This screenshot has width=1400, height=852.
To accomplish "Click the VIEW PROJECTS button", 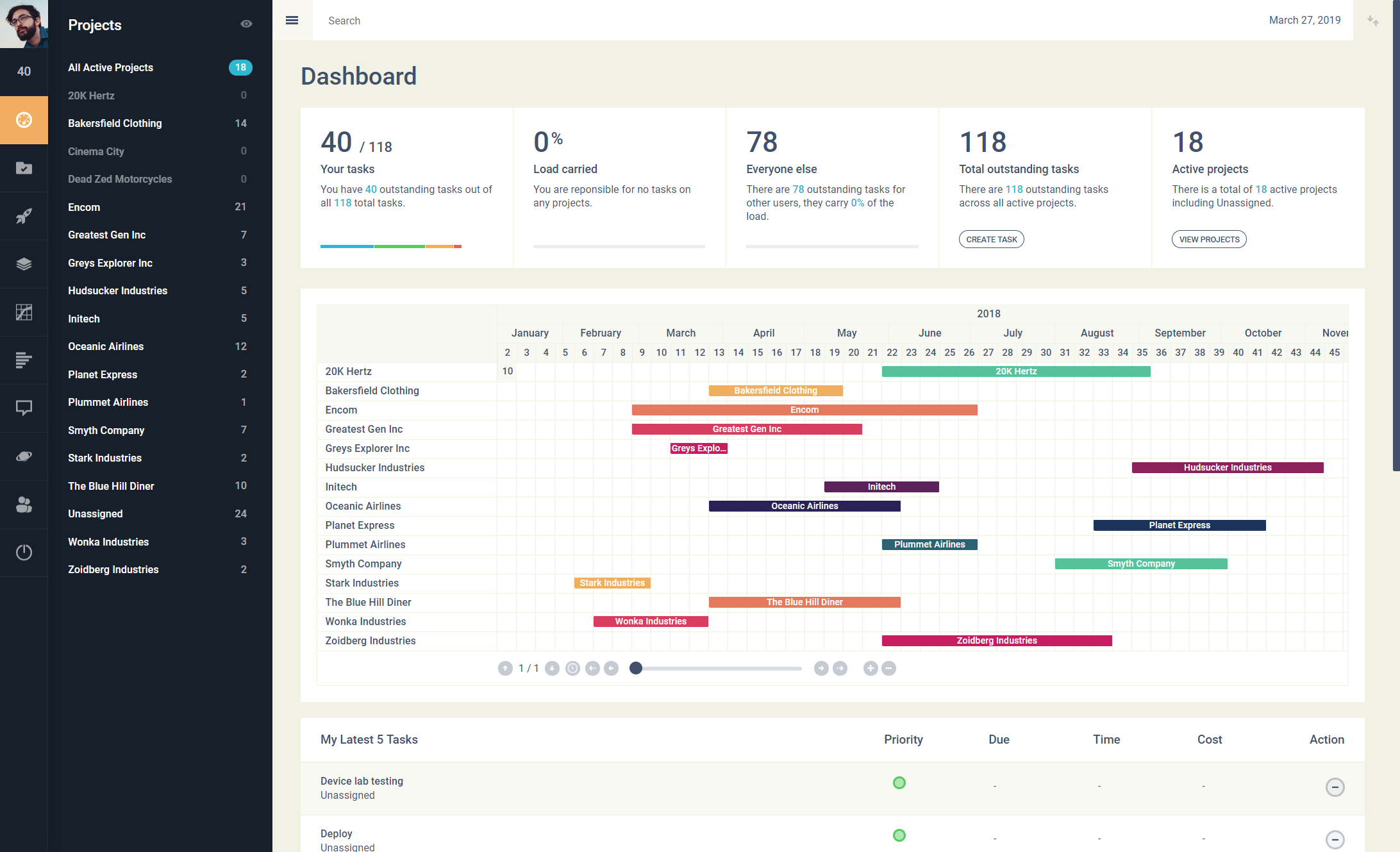I will [1208, 239].
